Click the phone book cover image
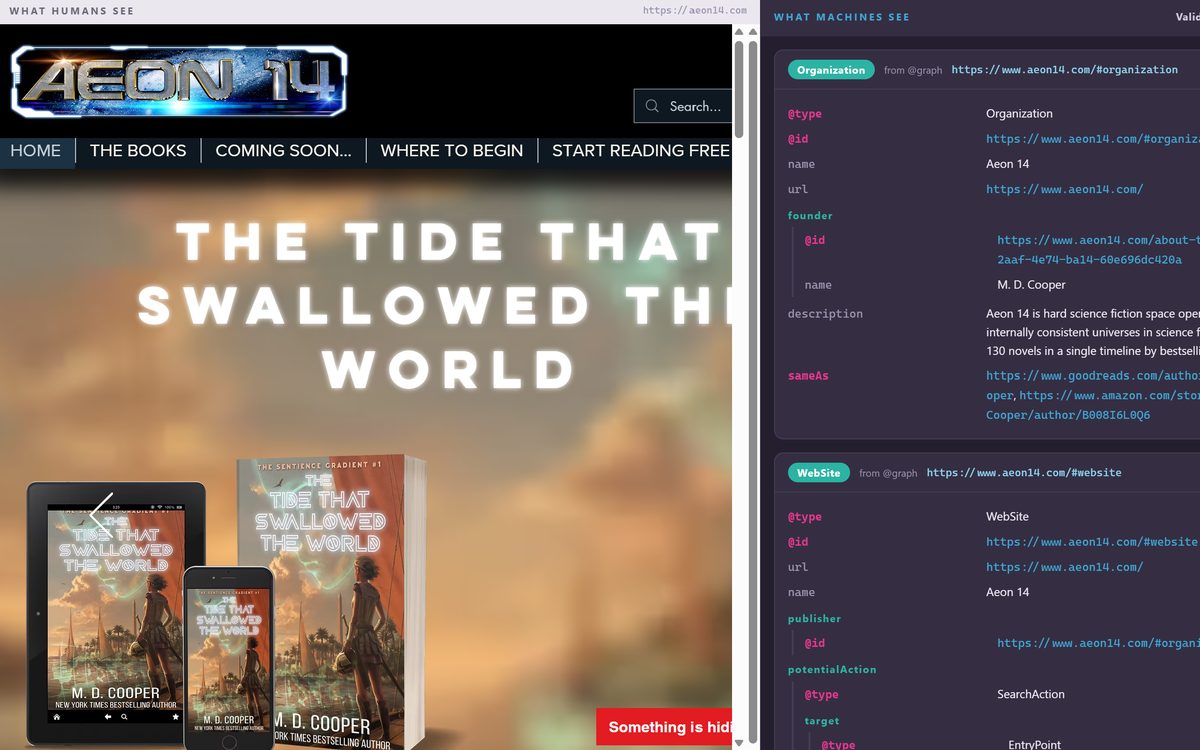Image resolution: width=1200 pixels, height=750 pixels. click(228, 660)
